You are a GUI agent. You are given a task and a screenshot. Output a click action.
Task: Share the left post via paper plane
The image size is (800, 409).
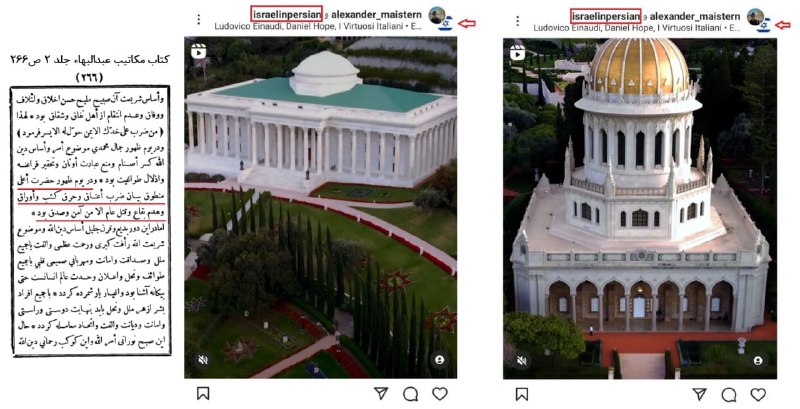(x=381, y=393)
